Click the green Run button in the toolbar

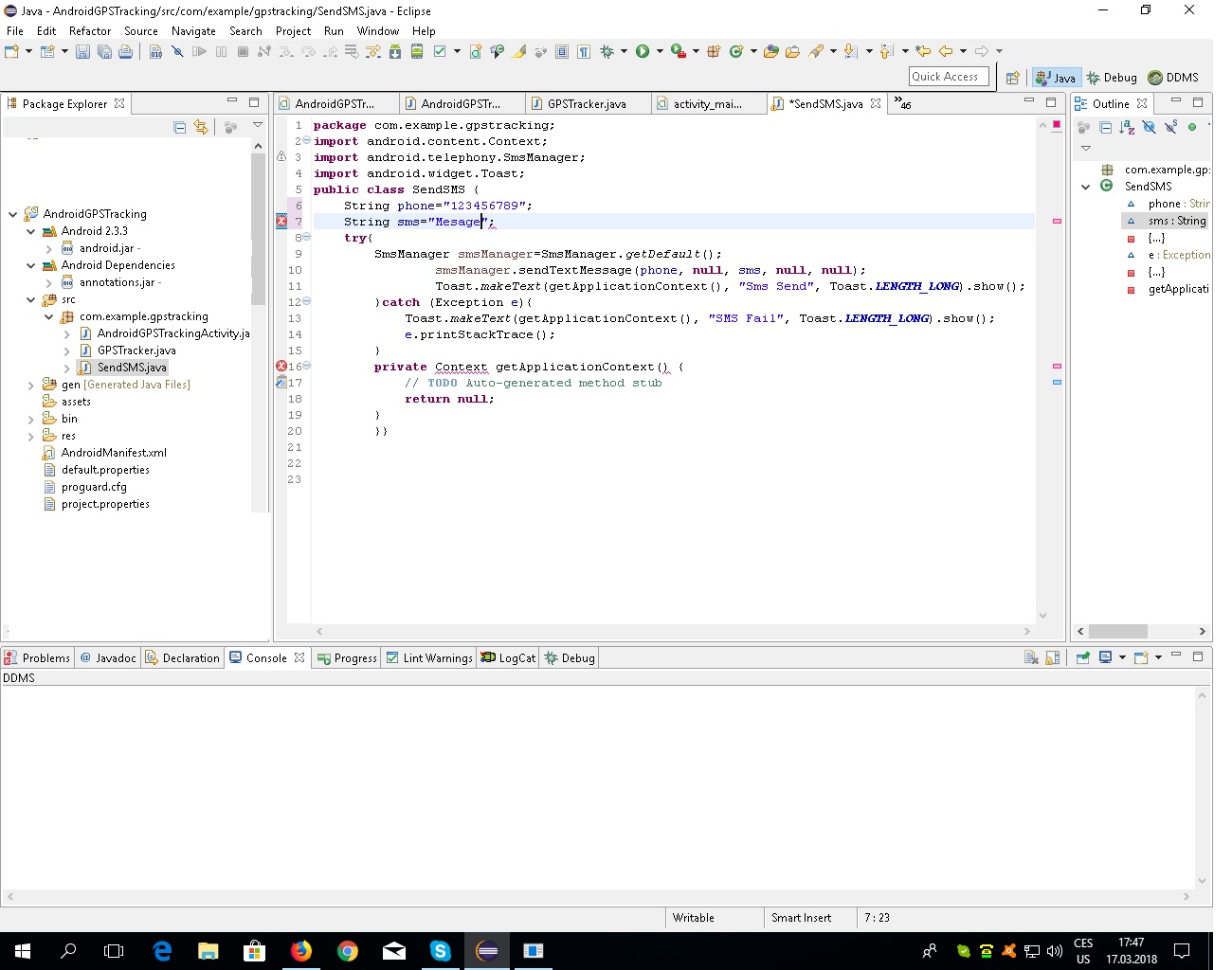643,51
